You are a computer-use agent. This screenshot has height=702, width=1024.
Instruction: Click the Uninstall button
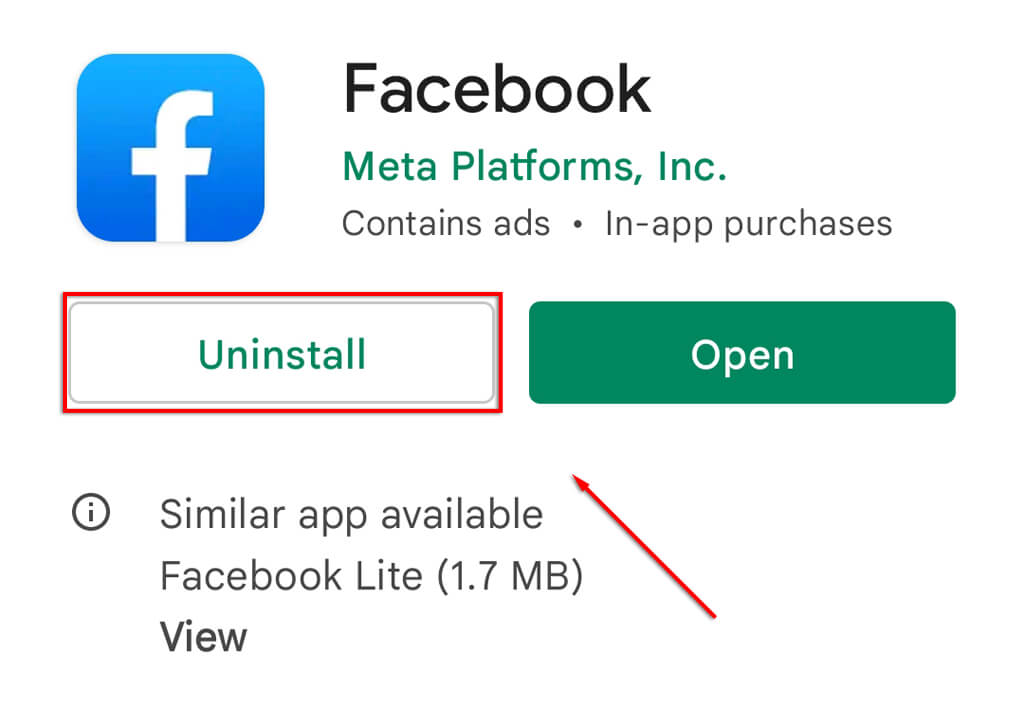[x=281, y=353]
